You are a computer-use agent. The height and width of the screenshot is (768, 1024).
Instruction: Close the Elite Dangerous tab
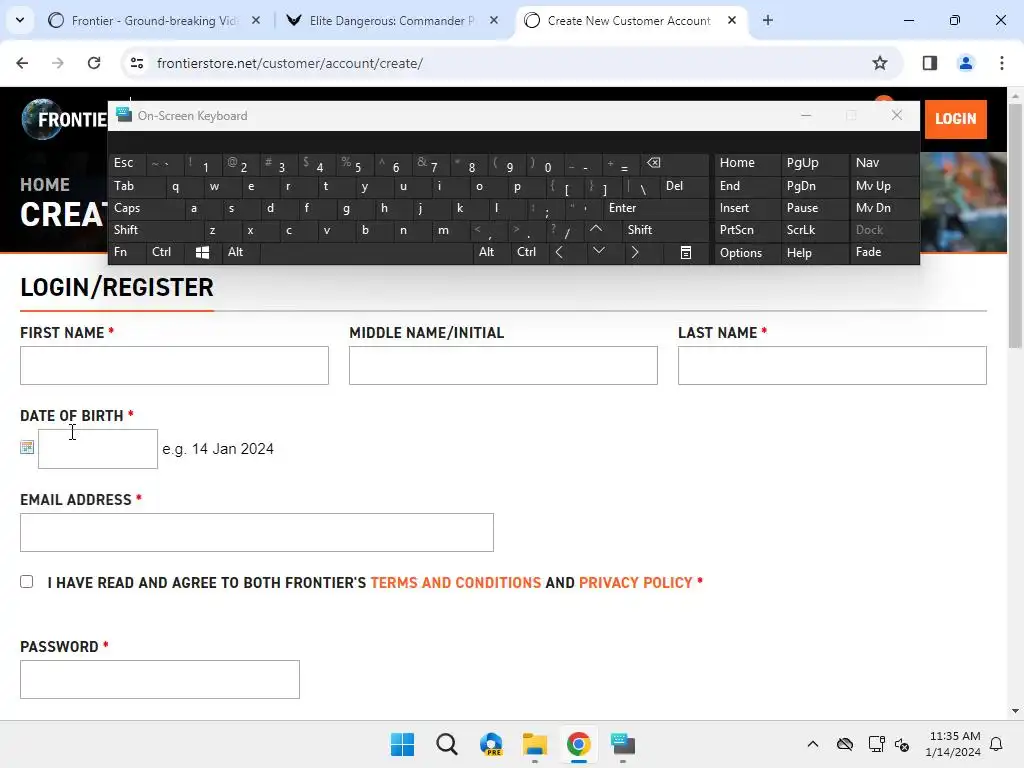494,20
